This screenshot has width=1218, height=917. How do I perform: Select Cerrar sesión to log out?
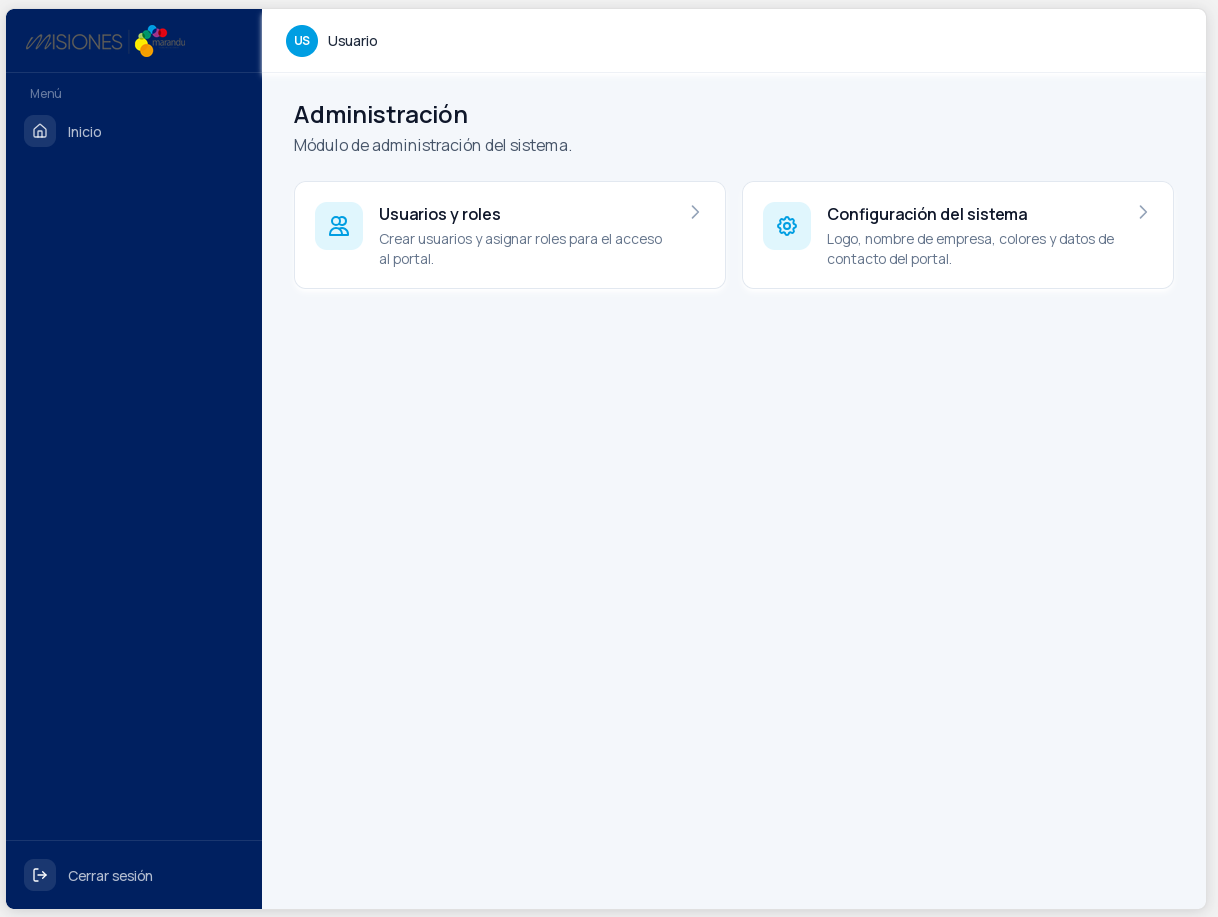point(134,875)
